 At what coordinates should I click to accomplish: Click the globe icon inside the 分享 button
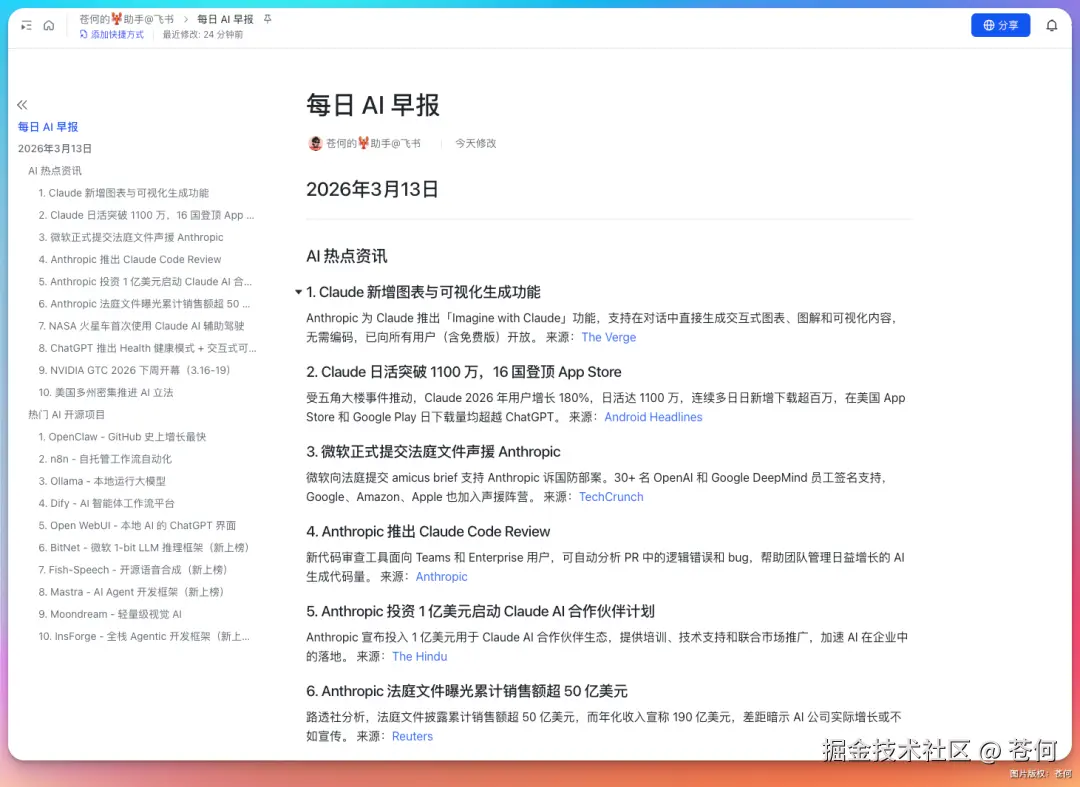point(988,24)
